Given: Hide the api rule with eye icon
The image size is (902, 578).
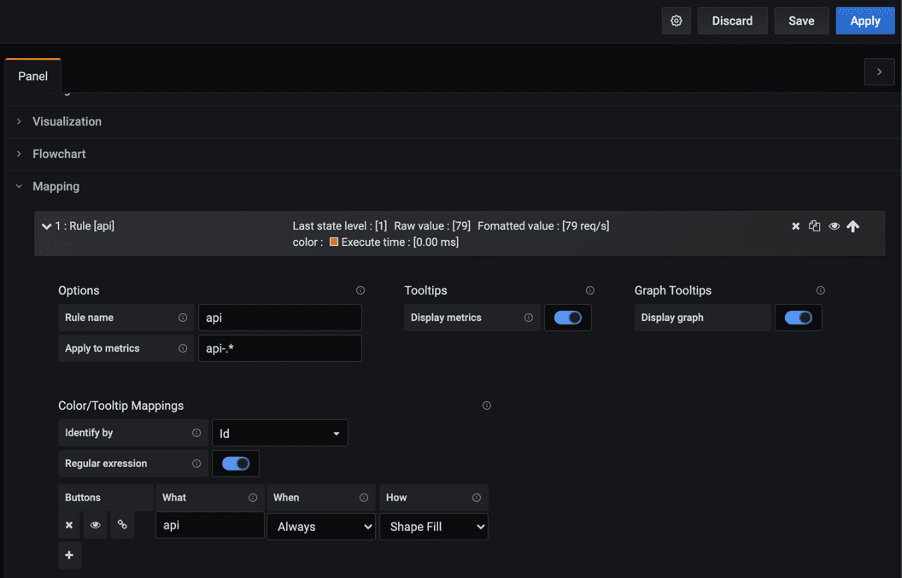Looking at the screenshot, I should point(834,227).
